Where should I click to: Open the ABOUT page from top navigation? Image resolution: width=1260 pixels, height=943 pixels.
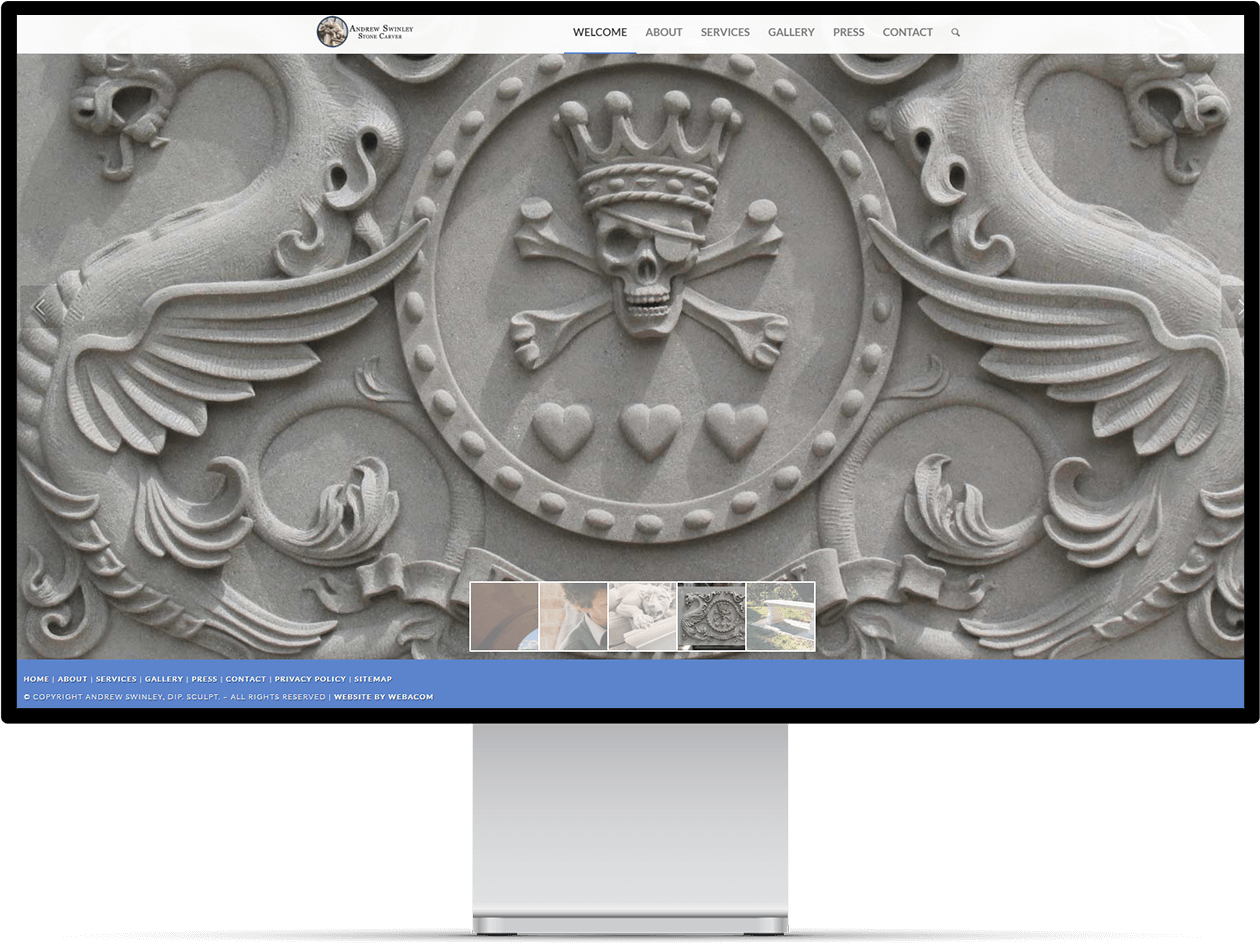(663, 32)
